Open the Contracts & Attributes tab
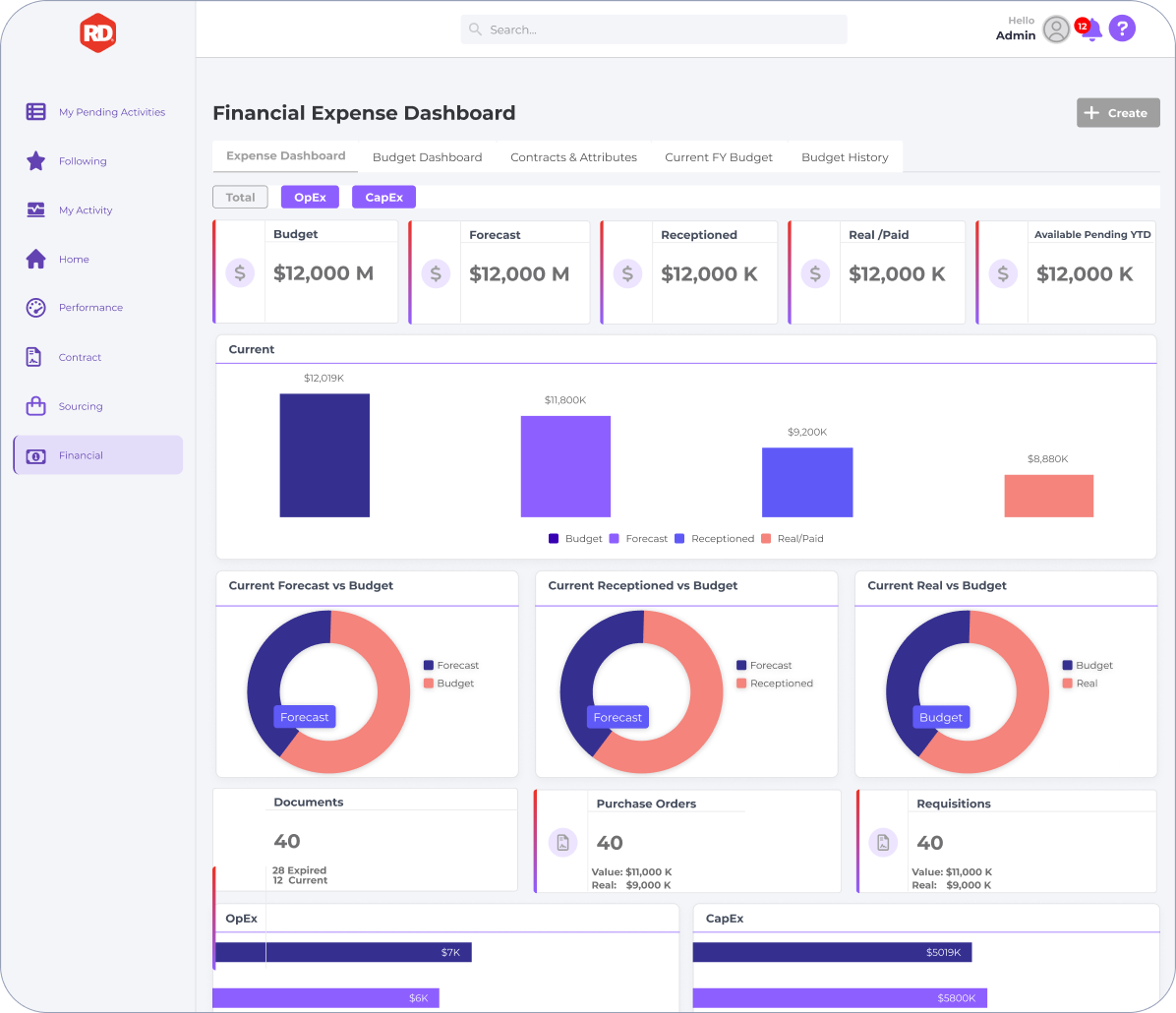This screenshot has height=1013, width=1176. click(574, 156)
